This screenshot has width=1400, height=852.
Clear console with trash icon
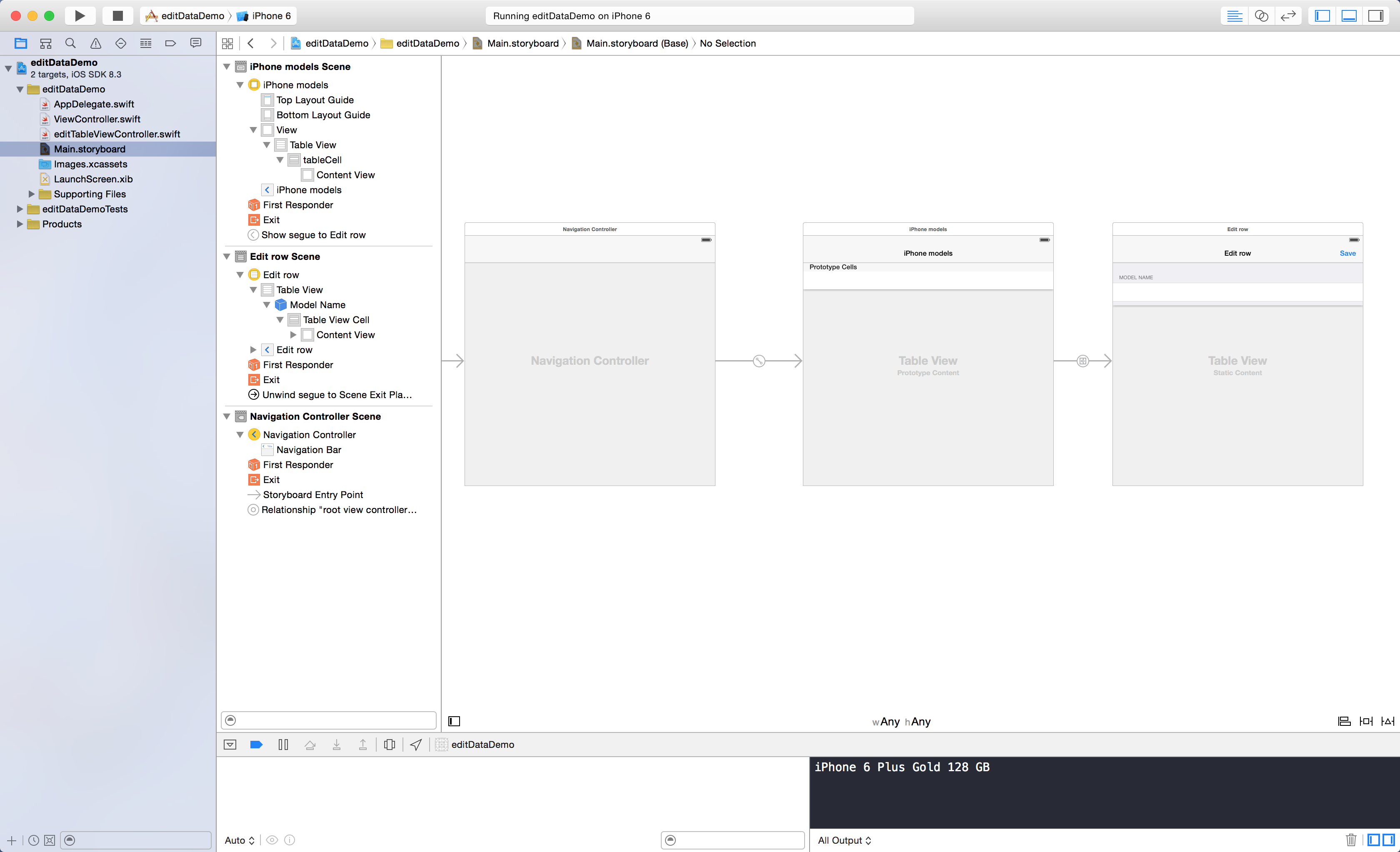point(1351,840)
